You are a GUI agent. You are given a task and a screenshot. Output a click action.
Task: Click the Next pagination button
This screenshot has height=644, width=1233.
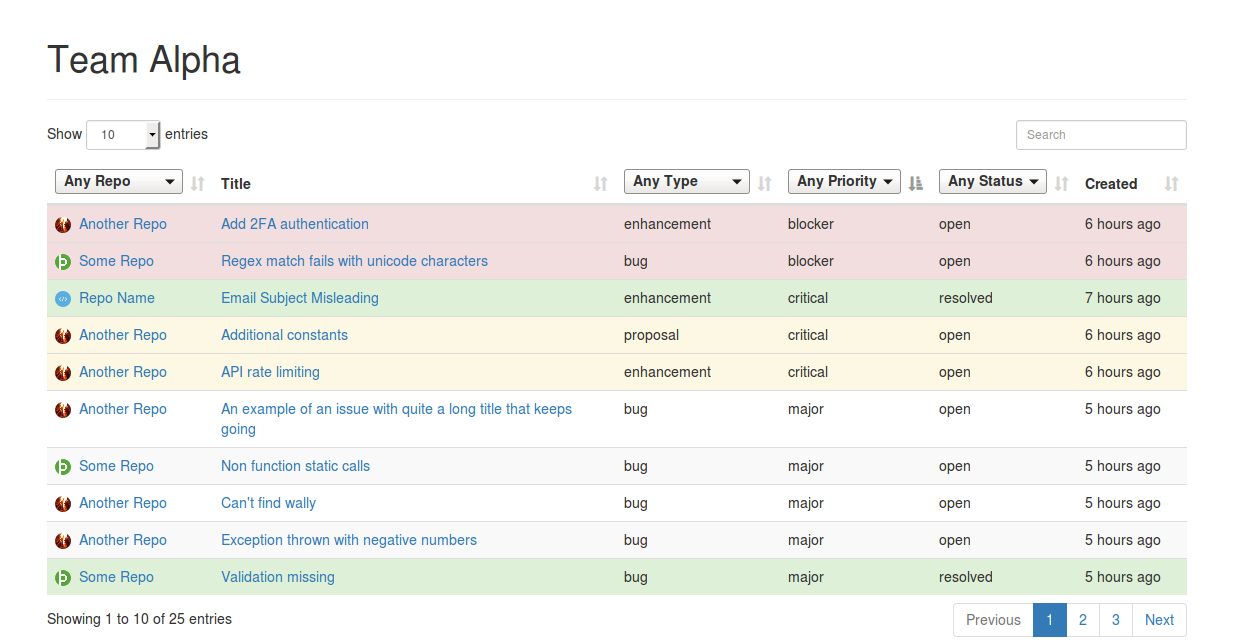click(1159, 620)
